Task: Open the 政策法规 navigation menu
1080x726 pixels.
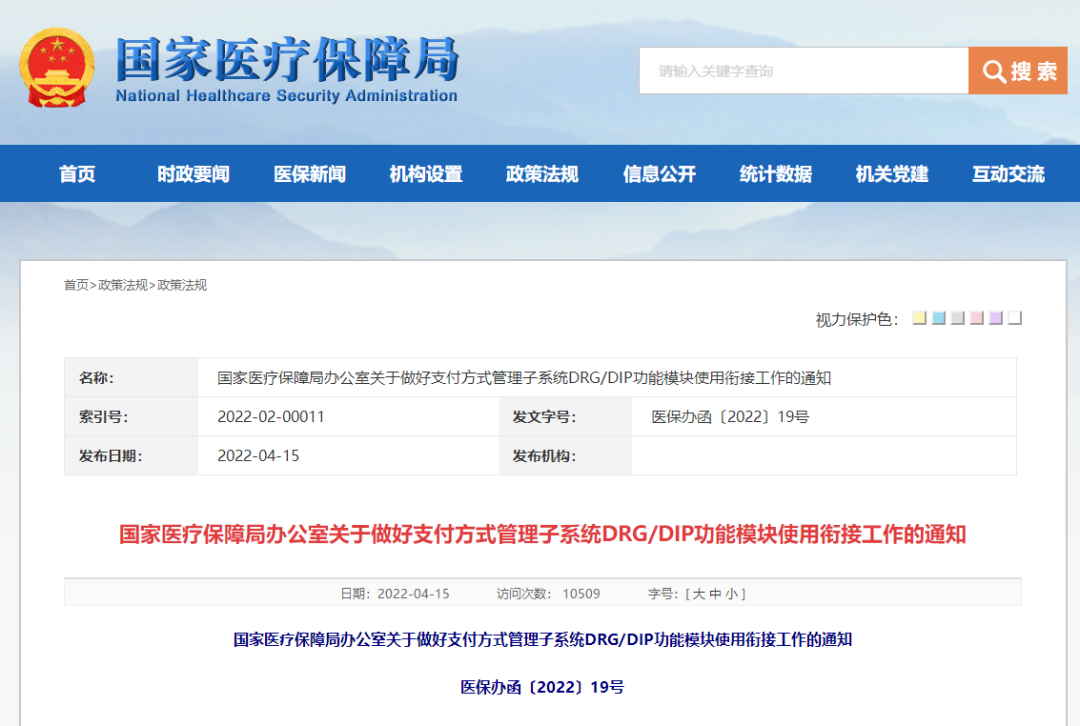Action: click(541, 173)
